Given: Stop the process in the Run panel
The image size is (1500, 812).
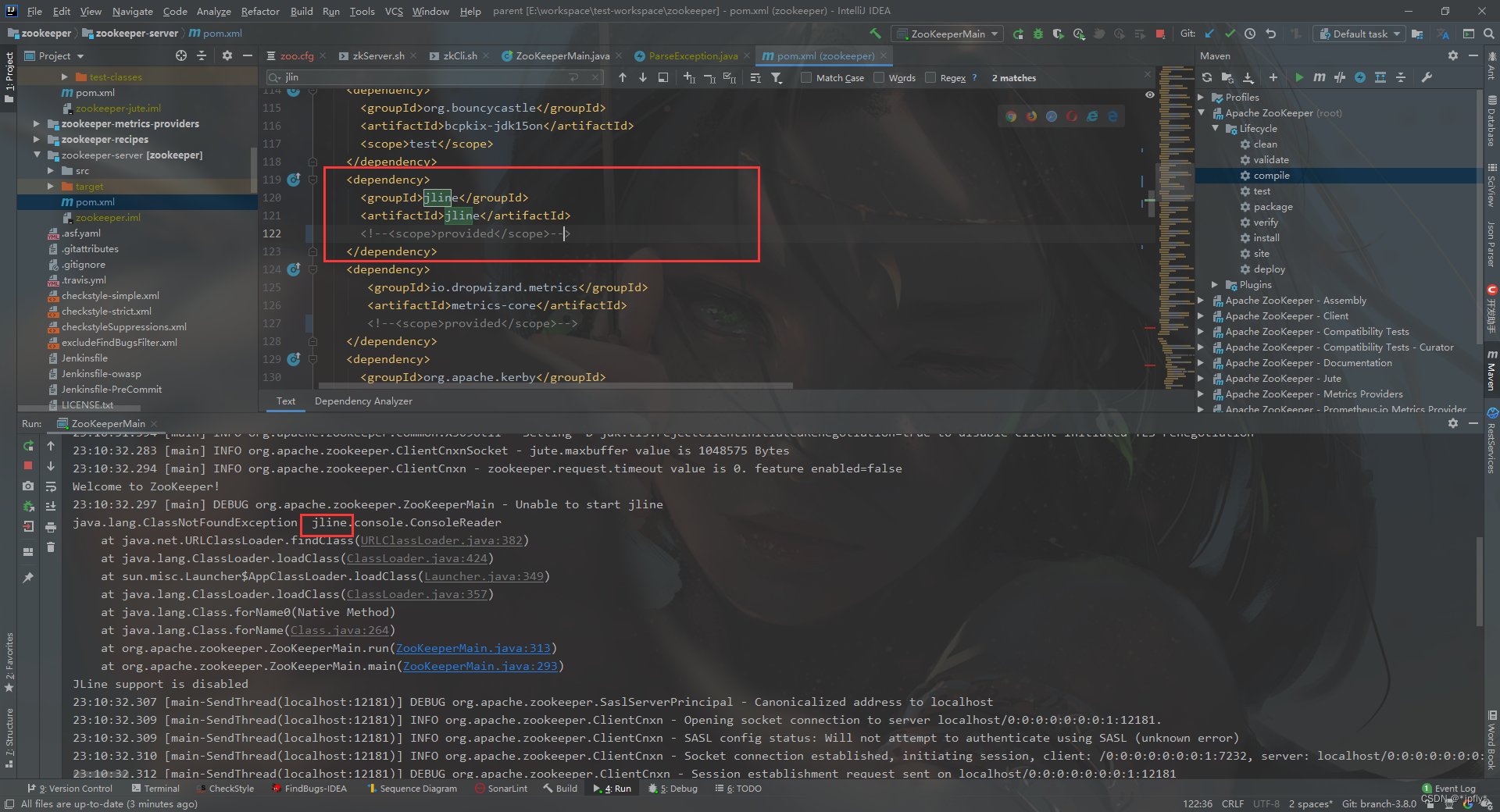Looking at the screenshot, I should click(x=28, y=465).
